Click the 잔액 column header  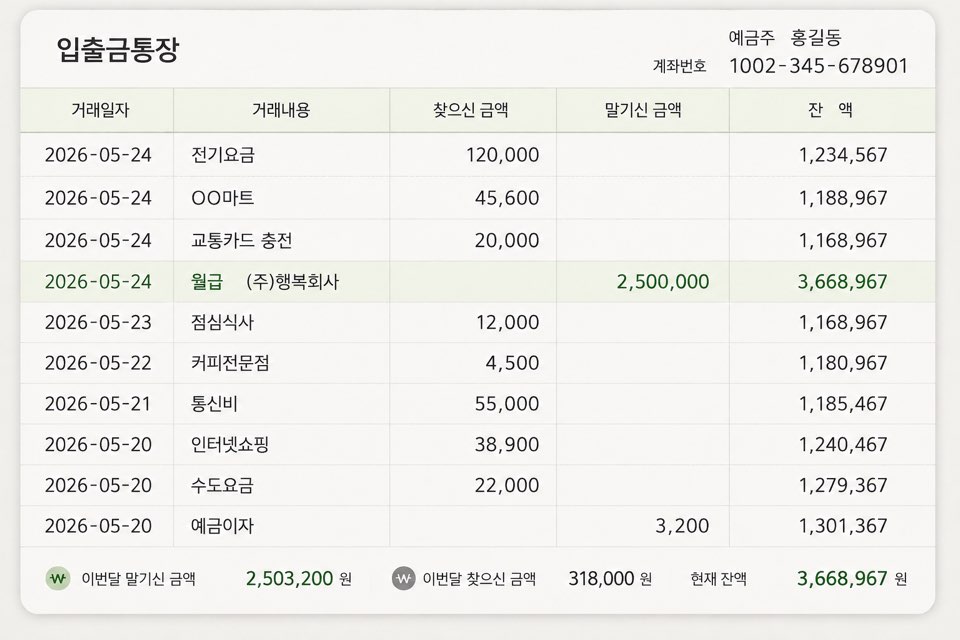[x=831, y=110]
